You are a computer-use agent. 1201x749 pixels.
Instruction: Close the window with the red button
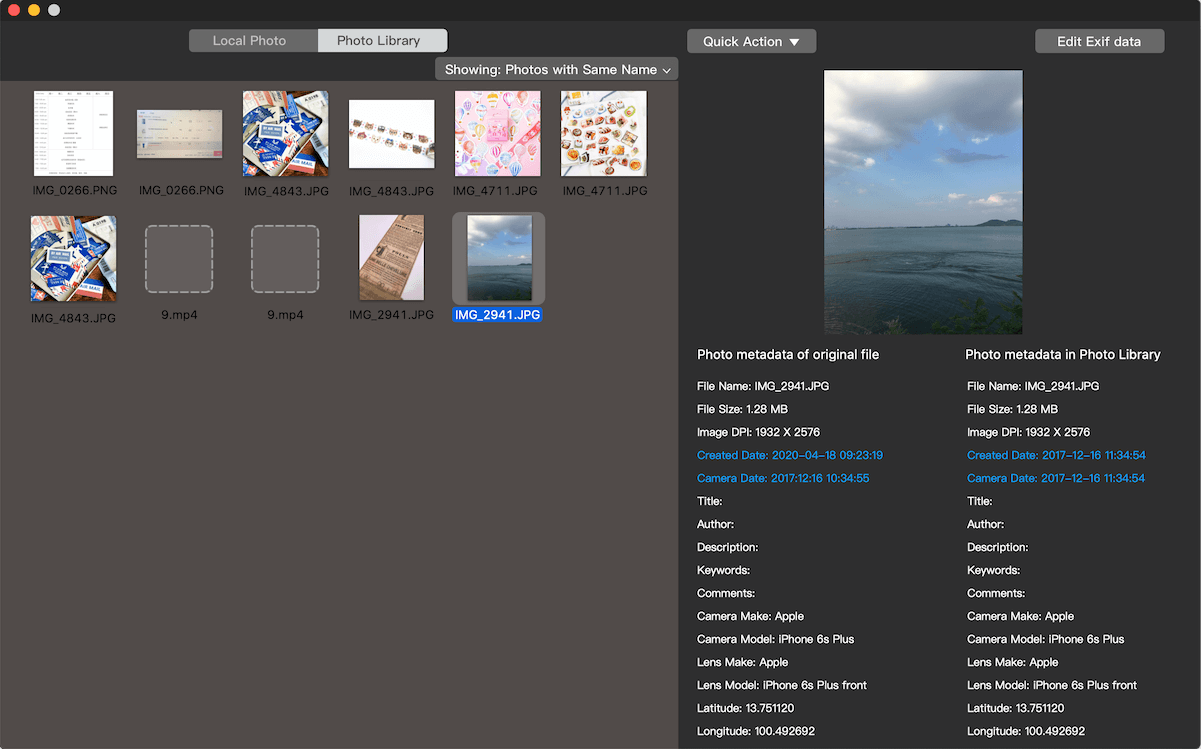click(14, 10)
